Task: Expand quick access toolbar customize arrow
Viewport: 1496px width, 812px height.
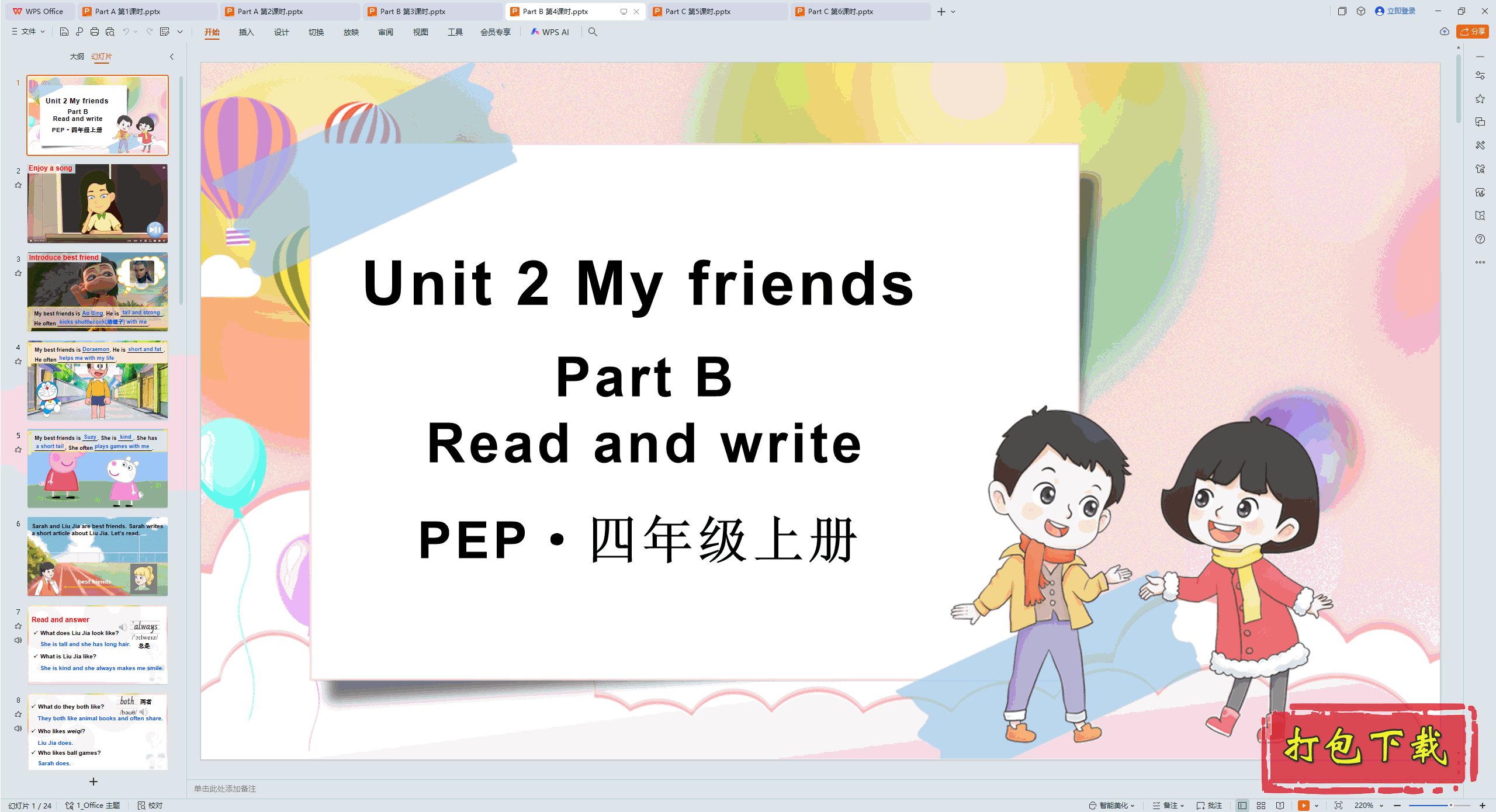Action: [x=180, y=32]
